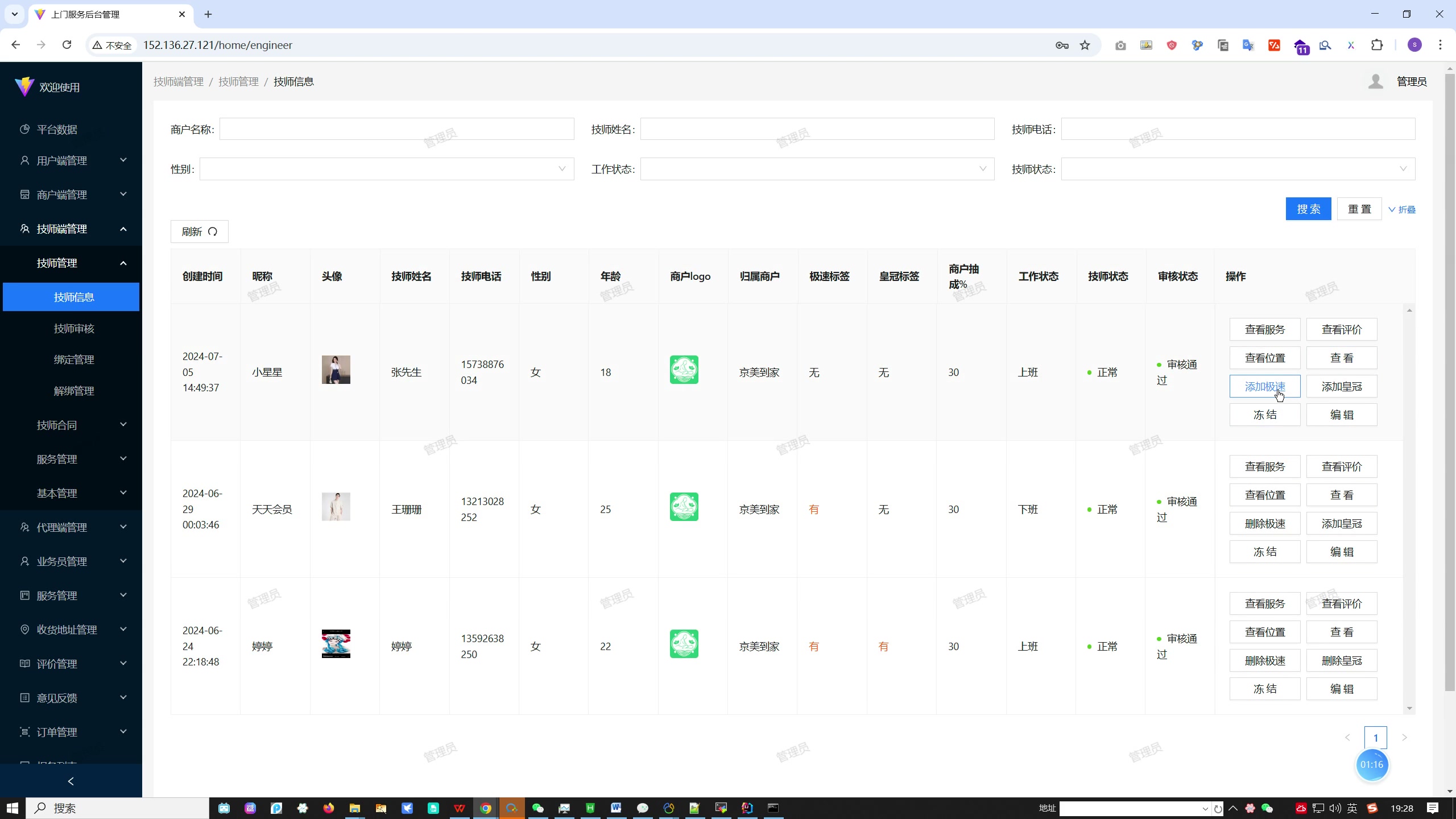Open 技师审核 menu item
The image size is (1456, 819).
coord(74,328)
